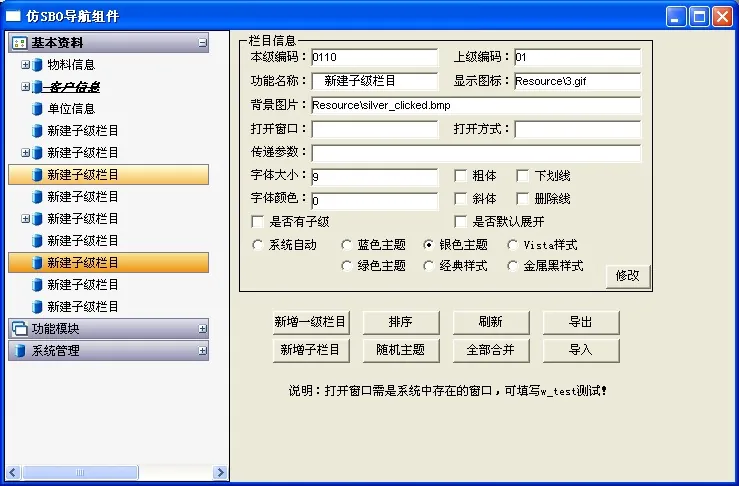
Task: Enable the 删除线 checkbox
Action: [523, 198]
